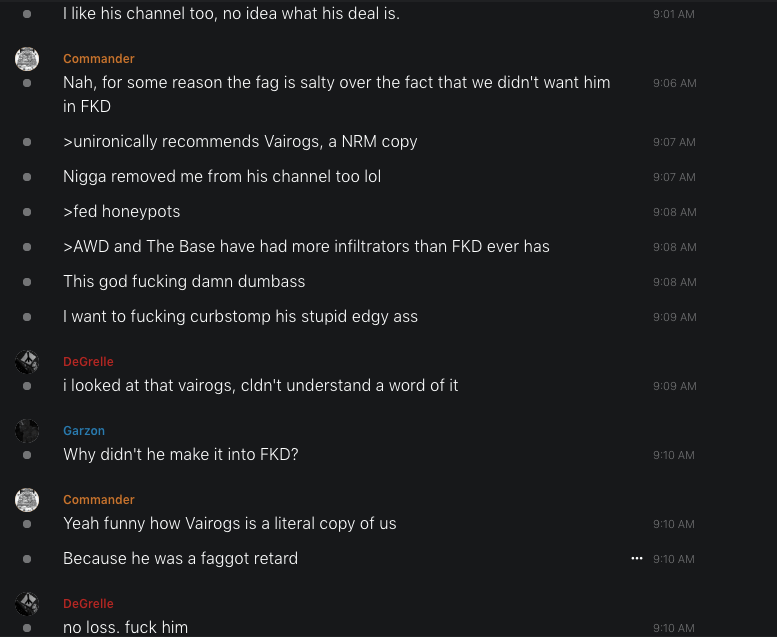Click the bullet dot beside "I like his channel too"

coord(27,14)
